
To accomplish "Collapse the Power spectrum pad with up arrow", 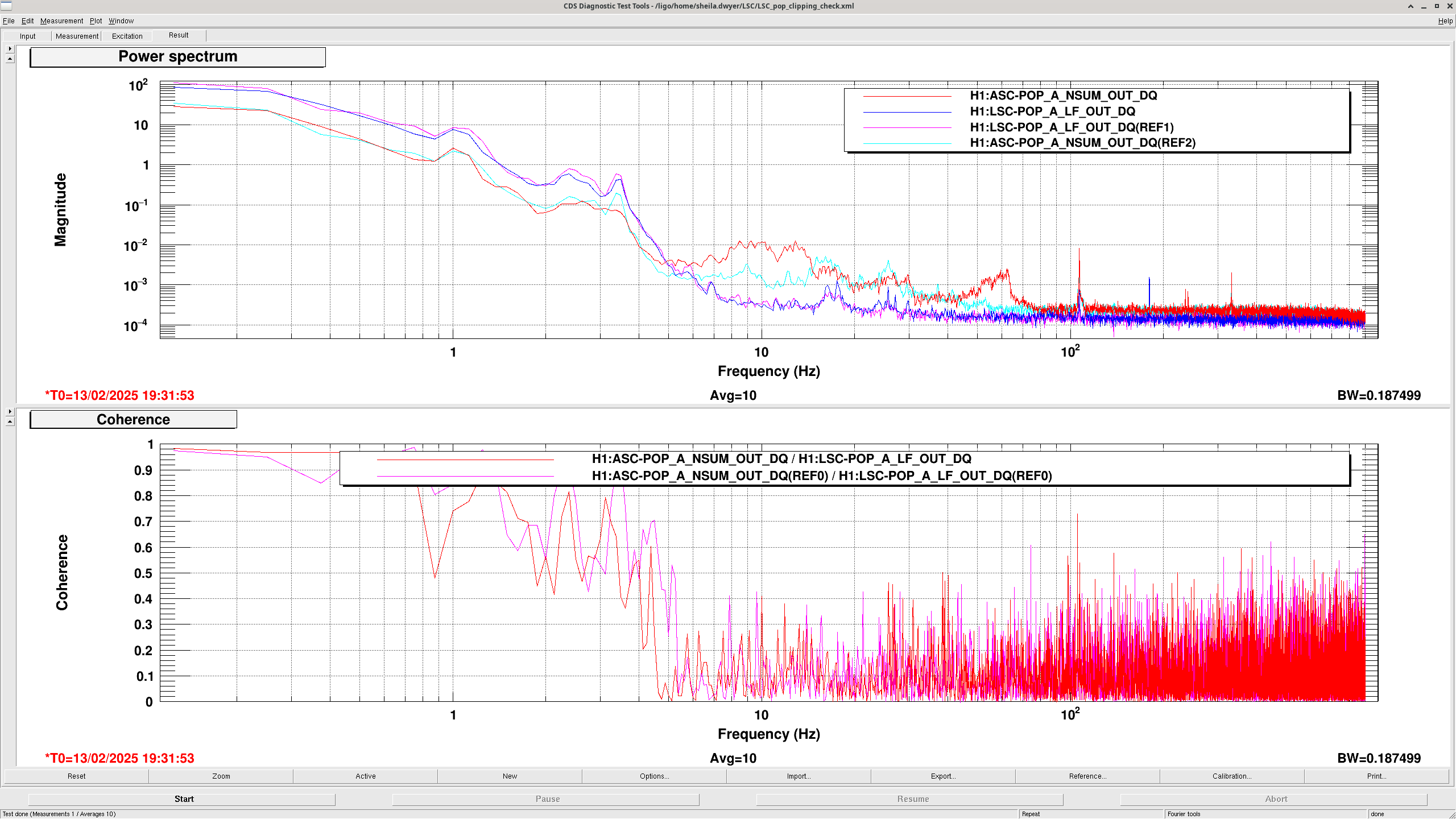I will (x=10, y=59).
